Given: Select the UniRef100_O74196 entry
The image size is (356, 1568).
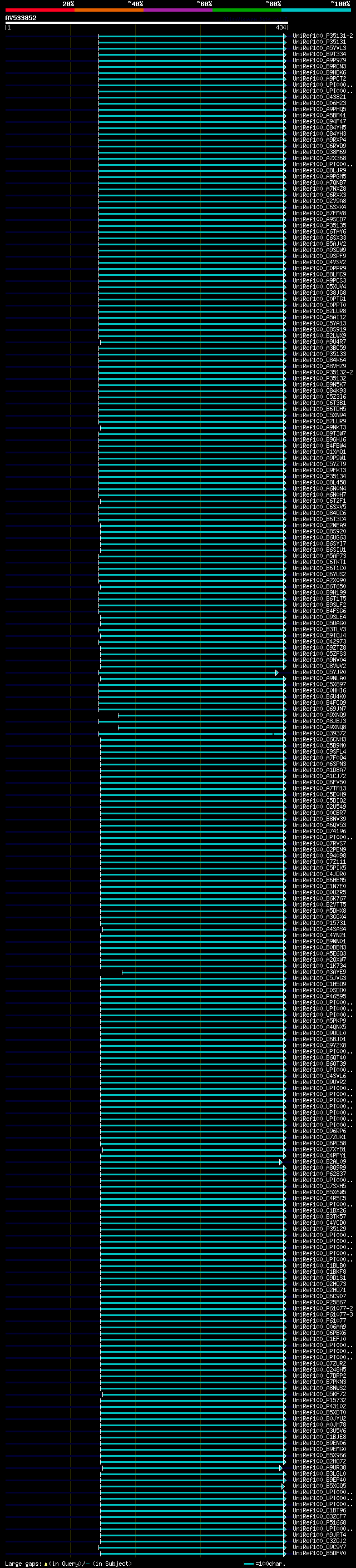Looking at the screenshot, I should (319, 832).
